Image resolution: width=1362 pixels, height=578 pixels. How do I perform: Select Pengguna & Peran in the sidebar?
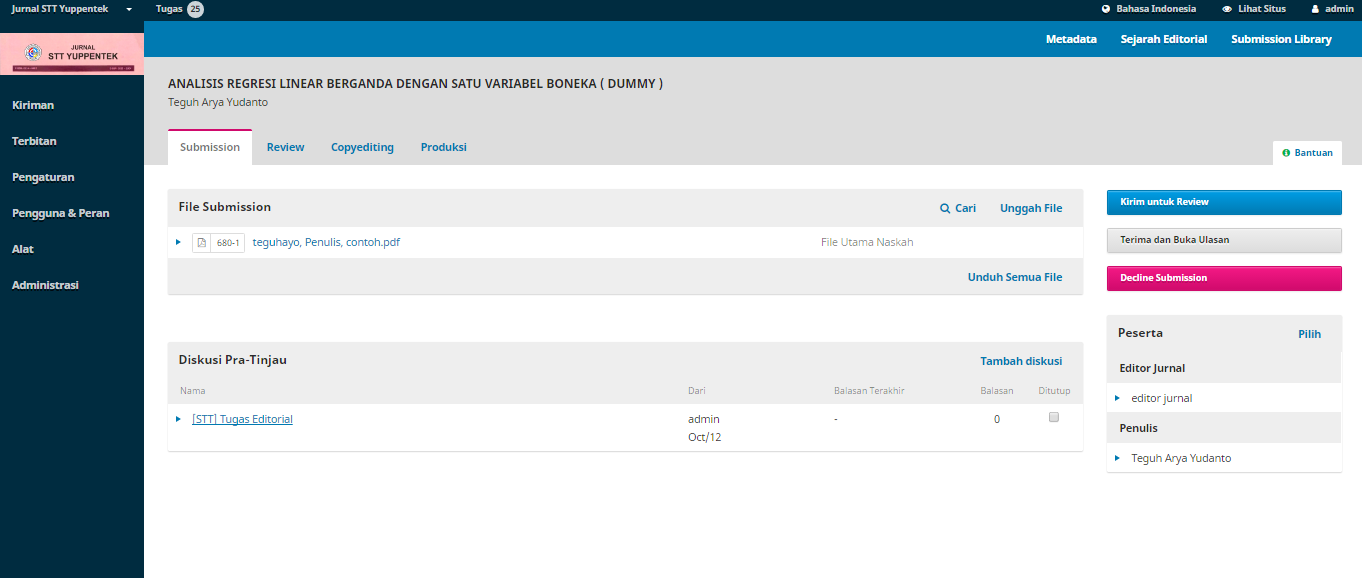60,213
